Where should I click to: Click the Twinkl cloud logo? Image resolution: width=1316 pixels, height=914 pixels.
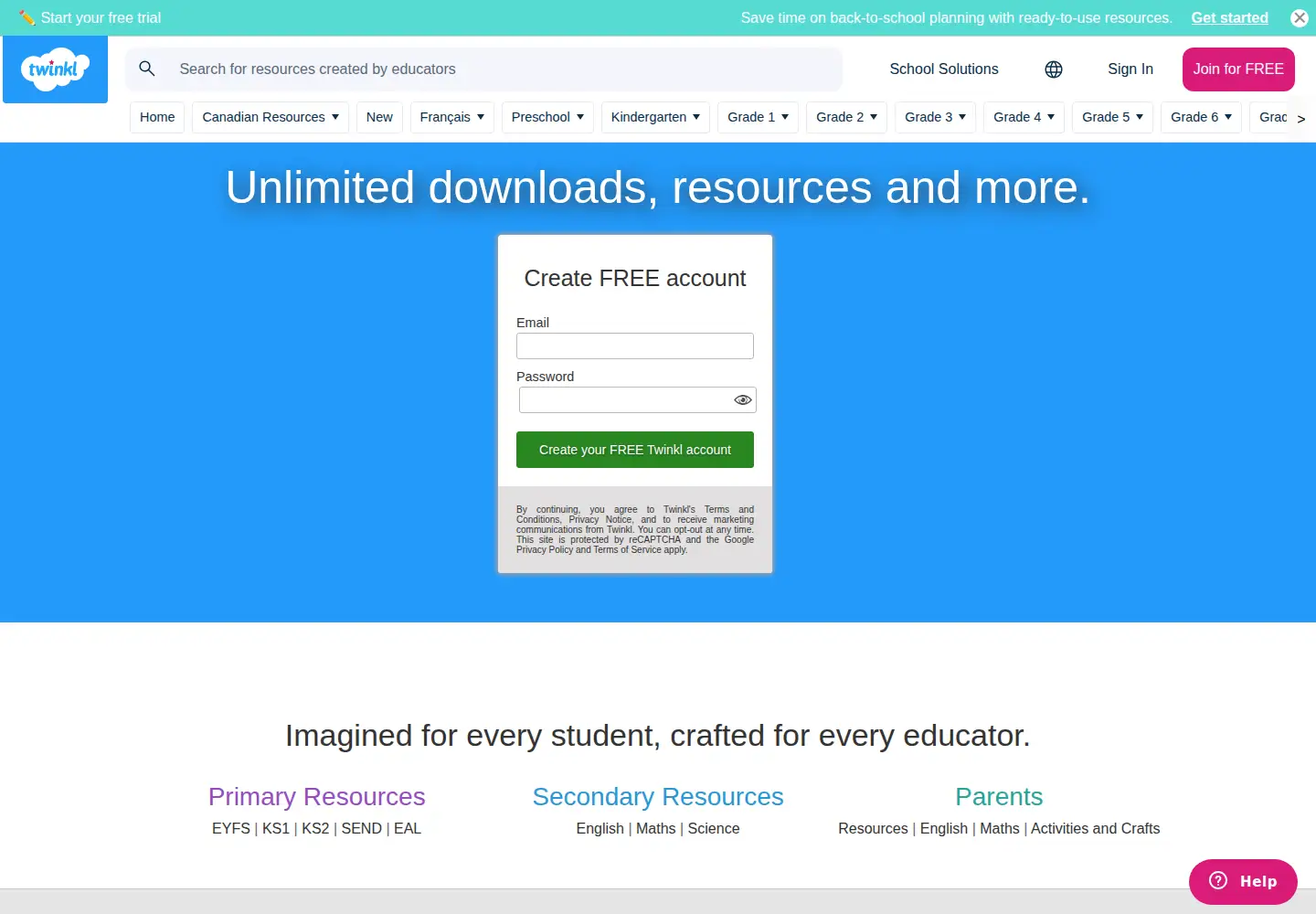pos(55,69)
